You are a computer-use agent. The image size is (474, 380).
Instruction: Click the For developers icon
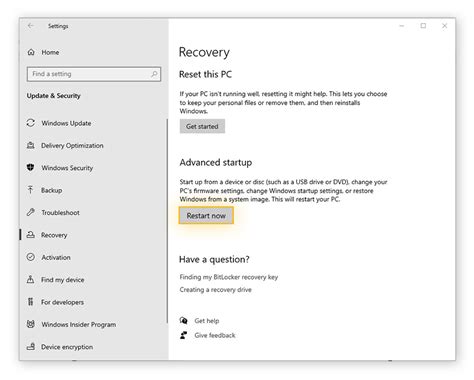31,302
